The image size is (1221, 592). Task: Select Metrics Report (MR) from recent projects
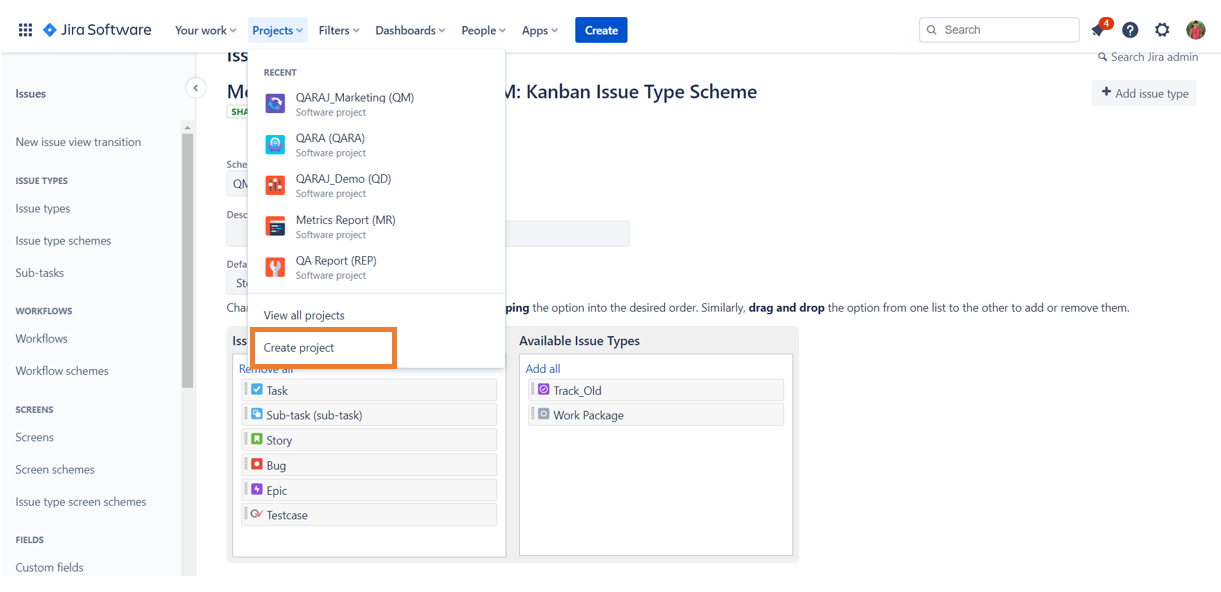[x=376, y=227]
